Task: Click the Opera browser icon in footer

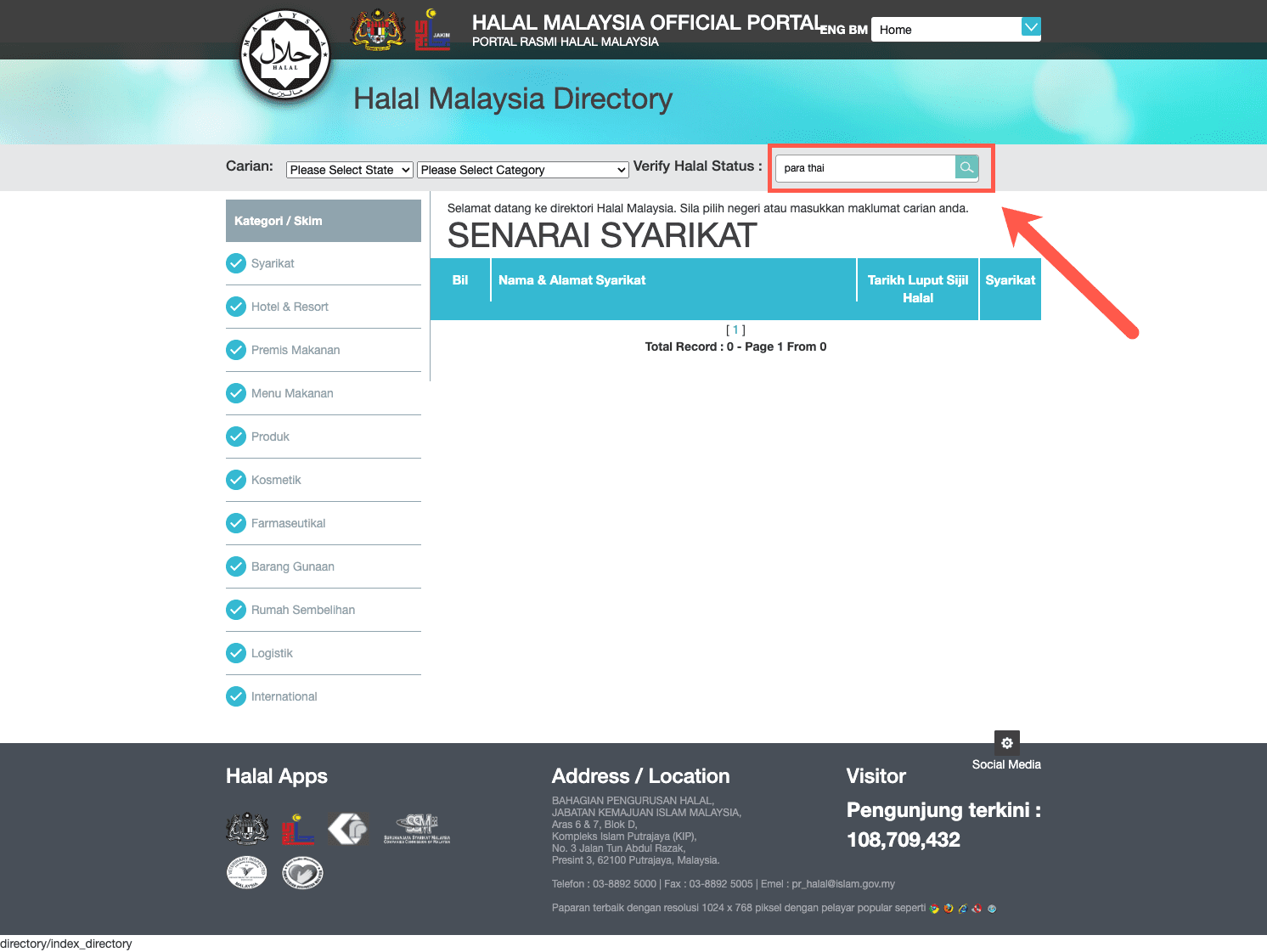Action: pyautogui.click(x=977, y=909)
